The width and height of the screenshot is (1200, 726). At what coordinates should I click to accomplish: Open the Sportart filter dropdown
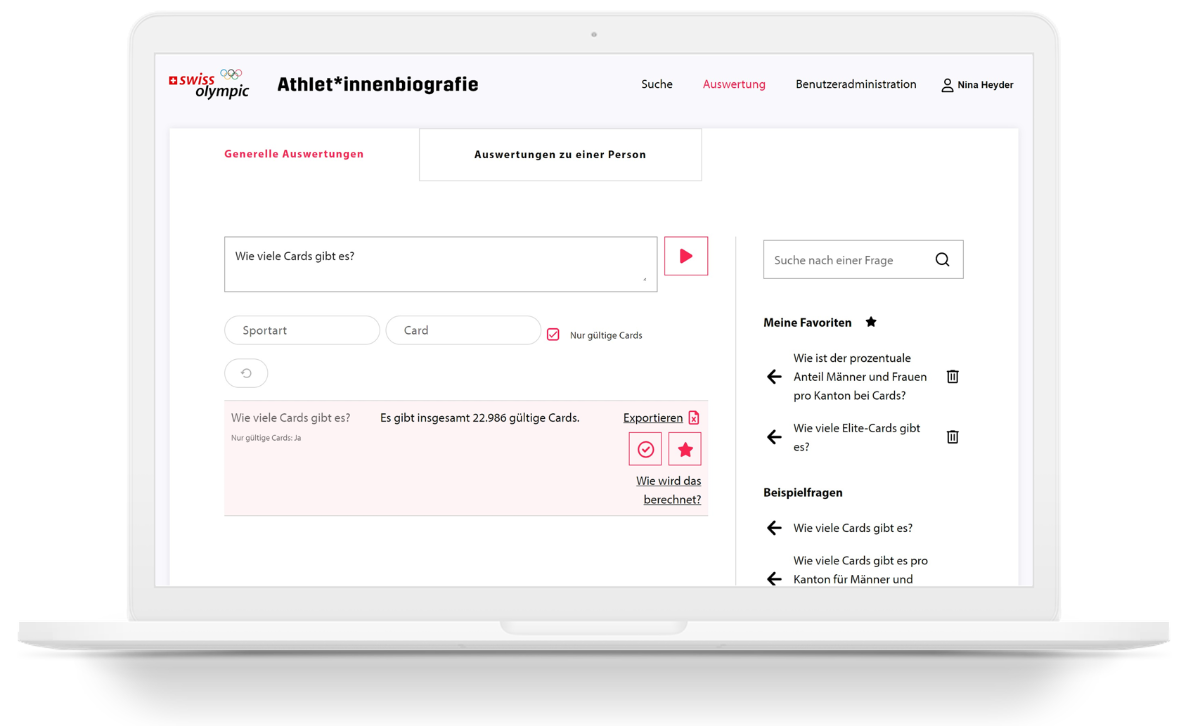[302, 330]
